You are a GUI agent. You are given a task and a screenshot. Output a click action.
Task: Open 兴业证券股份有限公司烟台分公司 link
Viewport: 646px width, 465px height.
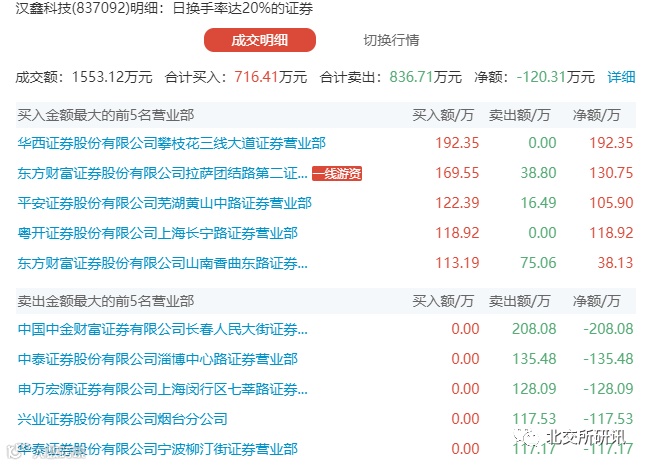pos(122,419)
